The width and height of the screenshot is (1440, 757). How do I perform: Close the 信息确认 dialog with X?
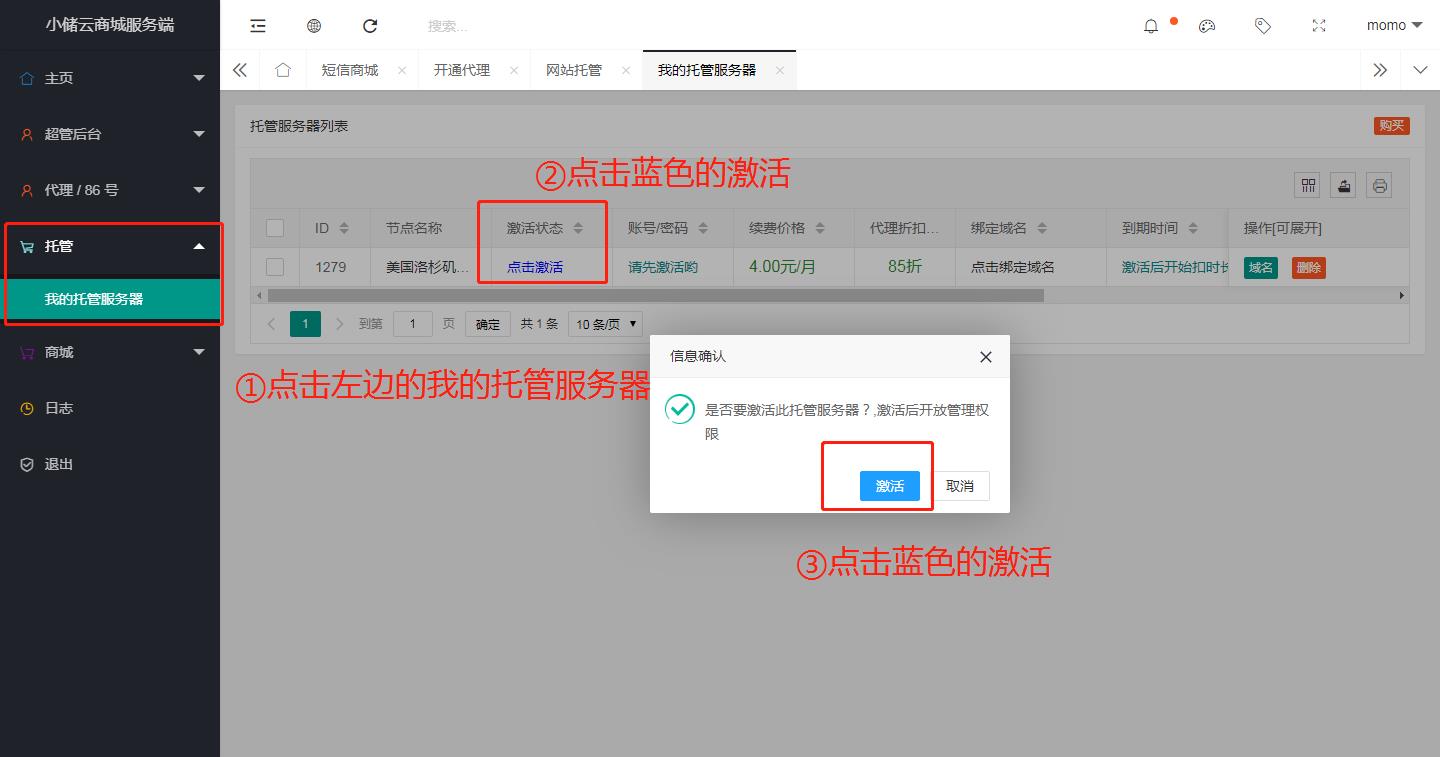(986, 357)
